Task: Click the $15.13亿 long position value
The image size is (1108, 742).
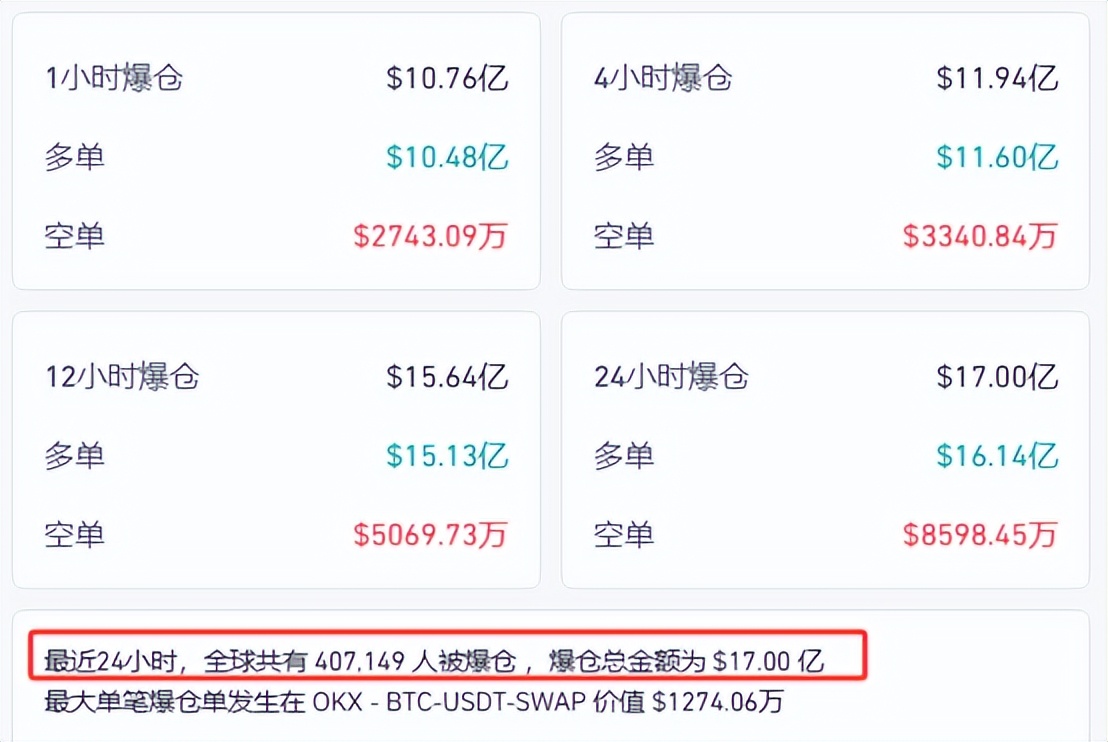Action: pyautogui.click(x=447, y=456)
